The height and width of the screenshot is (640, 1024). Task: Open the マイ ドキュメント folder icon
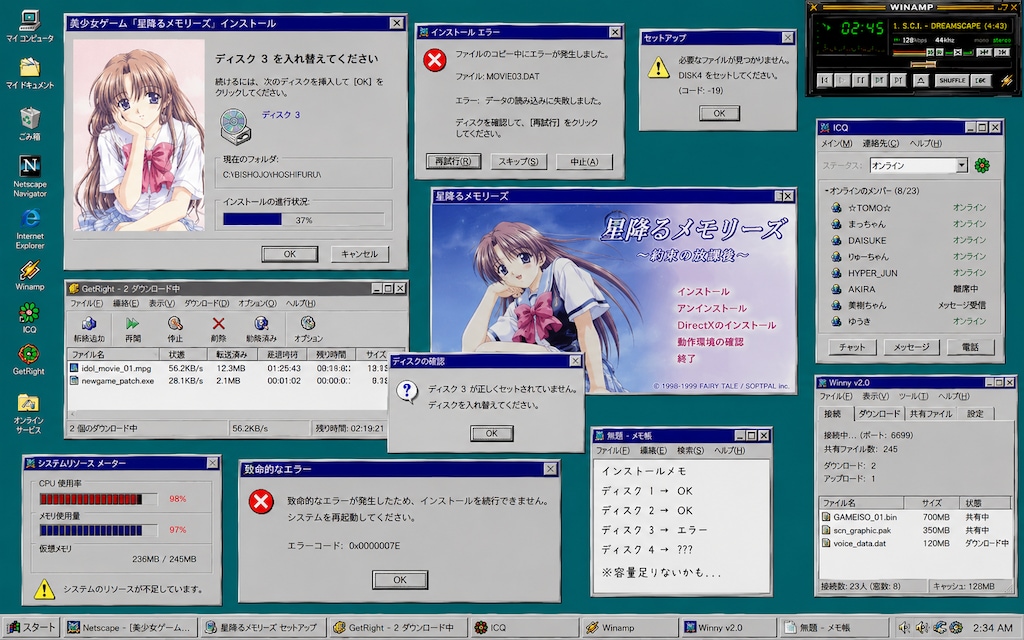pyautogui.click(x=29, y=68)
